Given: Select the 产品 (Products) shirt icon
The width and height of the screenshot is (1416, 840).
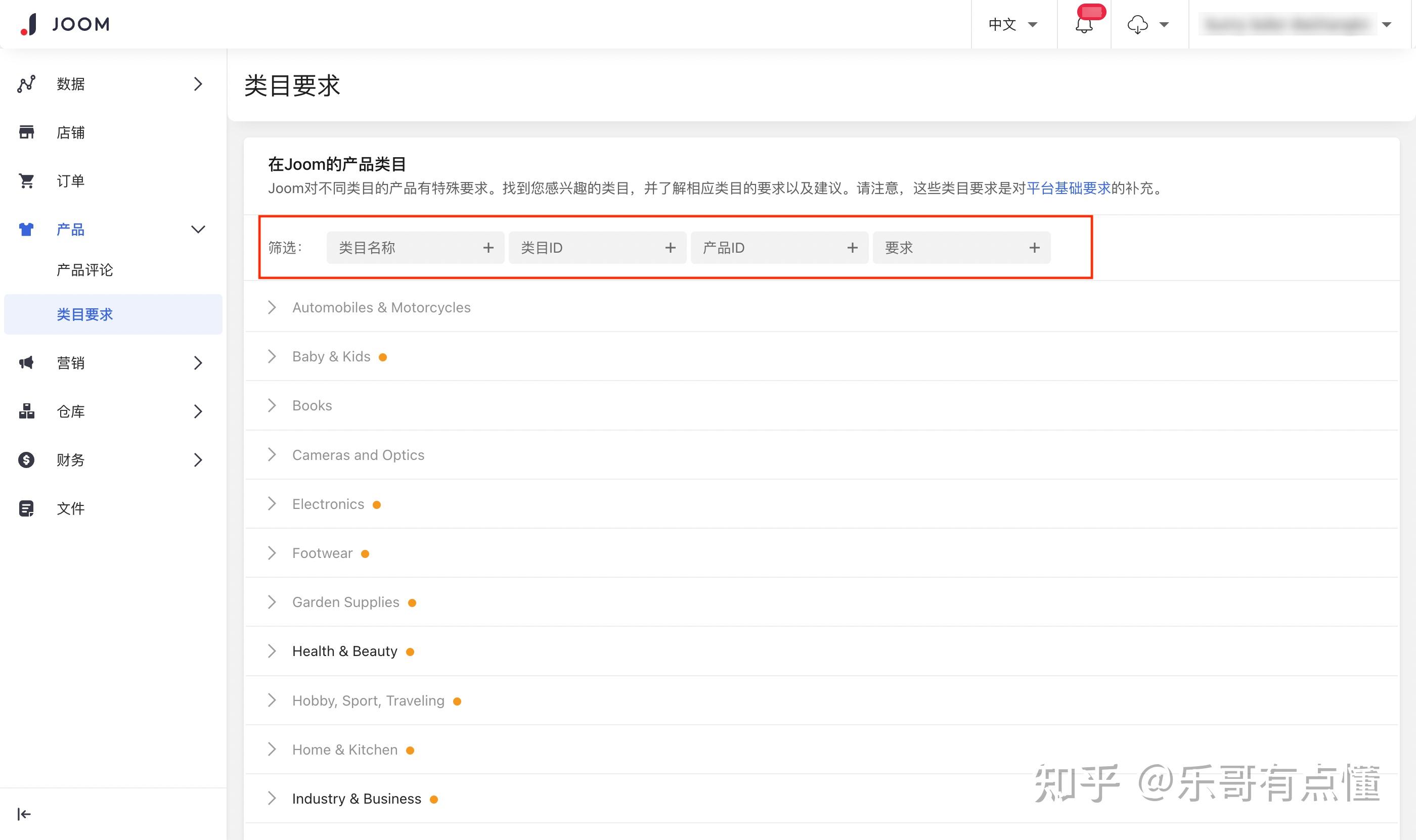Looking at the screenshot, I should 26,229.
